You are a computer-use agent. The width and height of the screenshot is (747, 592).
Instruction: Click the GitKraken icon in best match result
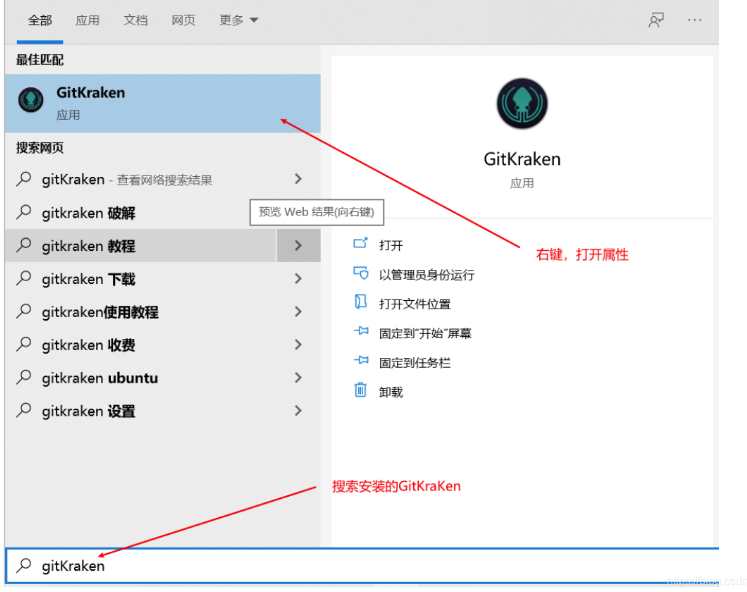coord(31,100)
